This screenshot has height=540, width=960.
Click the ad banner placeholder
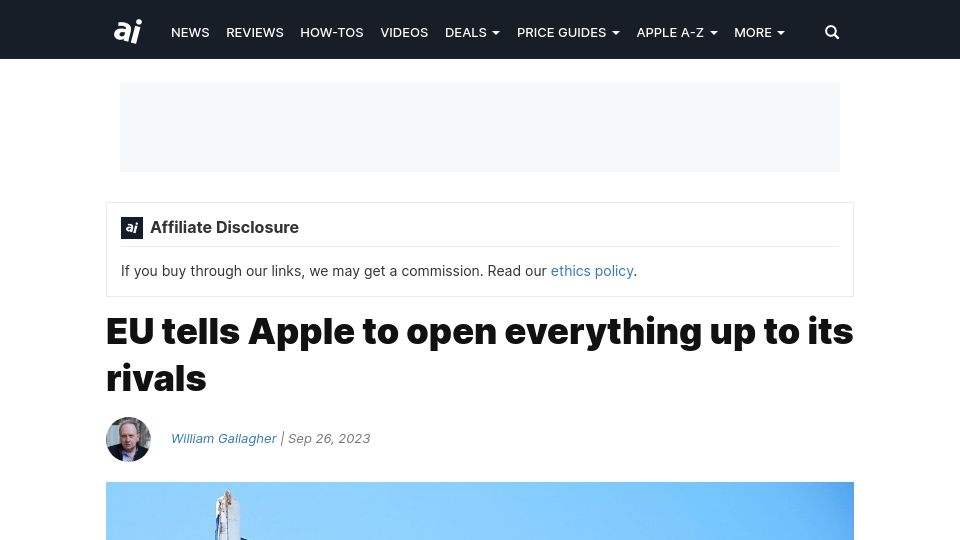[x=480, y=127]
